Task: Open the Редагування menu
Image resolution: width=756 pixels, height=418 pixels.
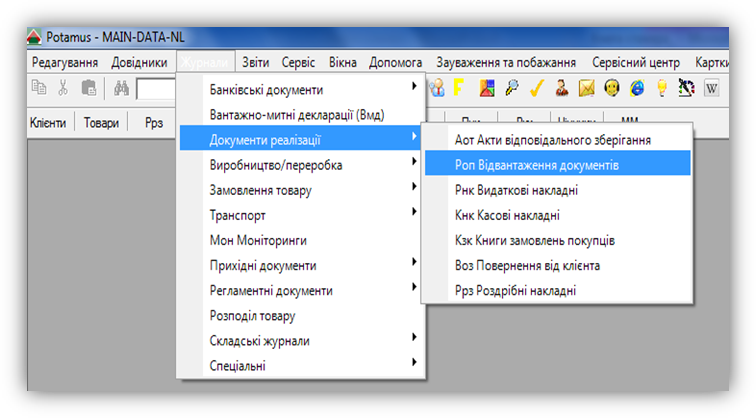Action: [x=65, y=62]
